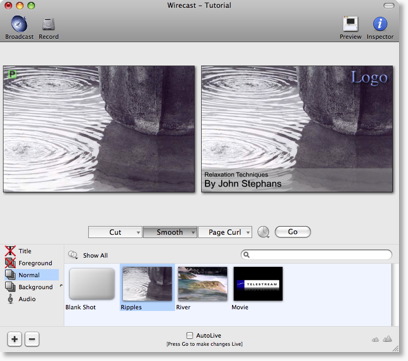Add a new shot with plus button
This screenshot has width=408, height=361.
pos(14,339)
